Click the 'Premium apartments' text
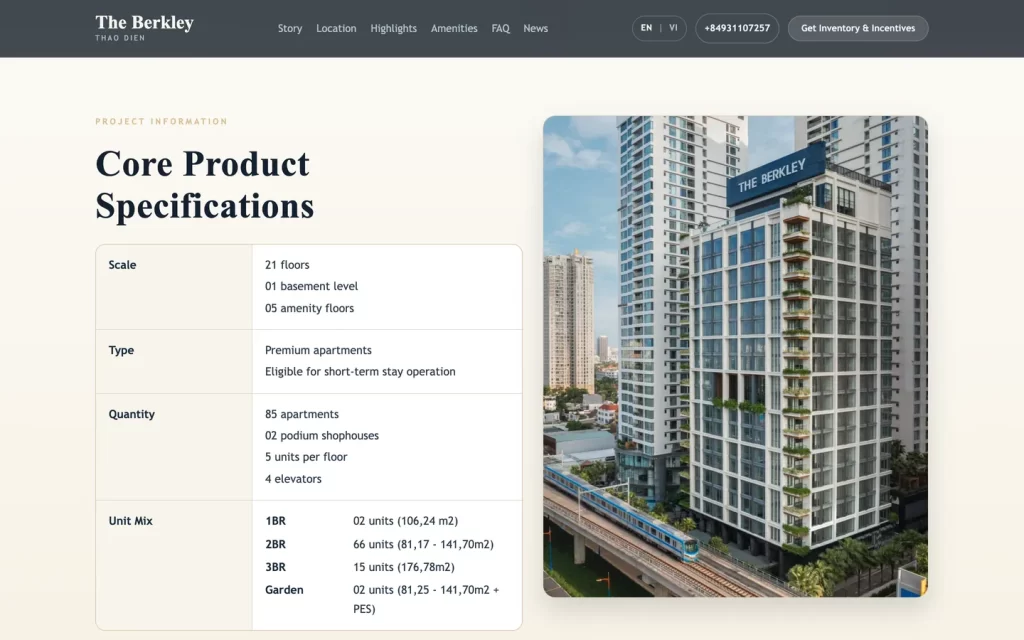Screen dimensions: 1024x640 pos(318,350)
